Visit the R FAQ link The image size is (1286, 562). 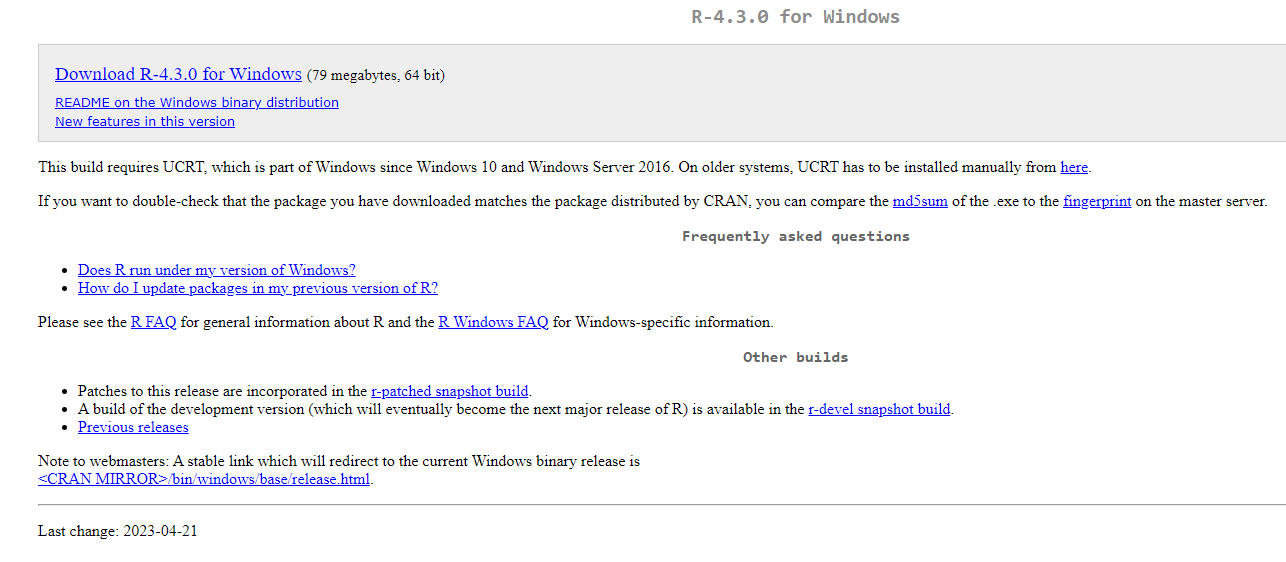pyautogui.click(x=154, y=322)
